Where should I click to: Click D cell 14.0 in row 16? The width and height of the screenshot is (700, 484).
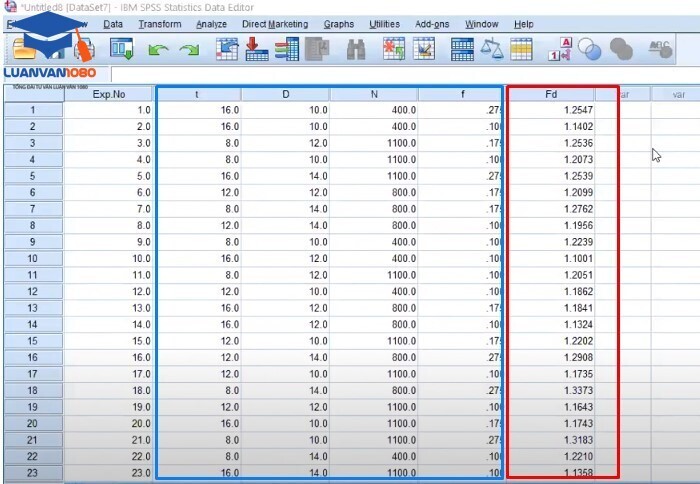286,358
